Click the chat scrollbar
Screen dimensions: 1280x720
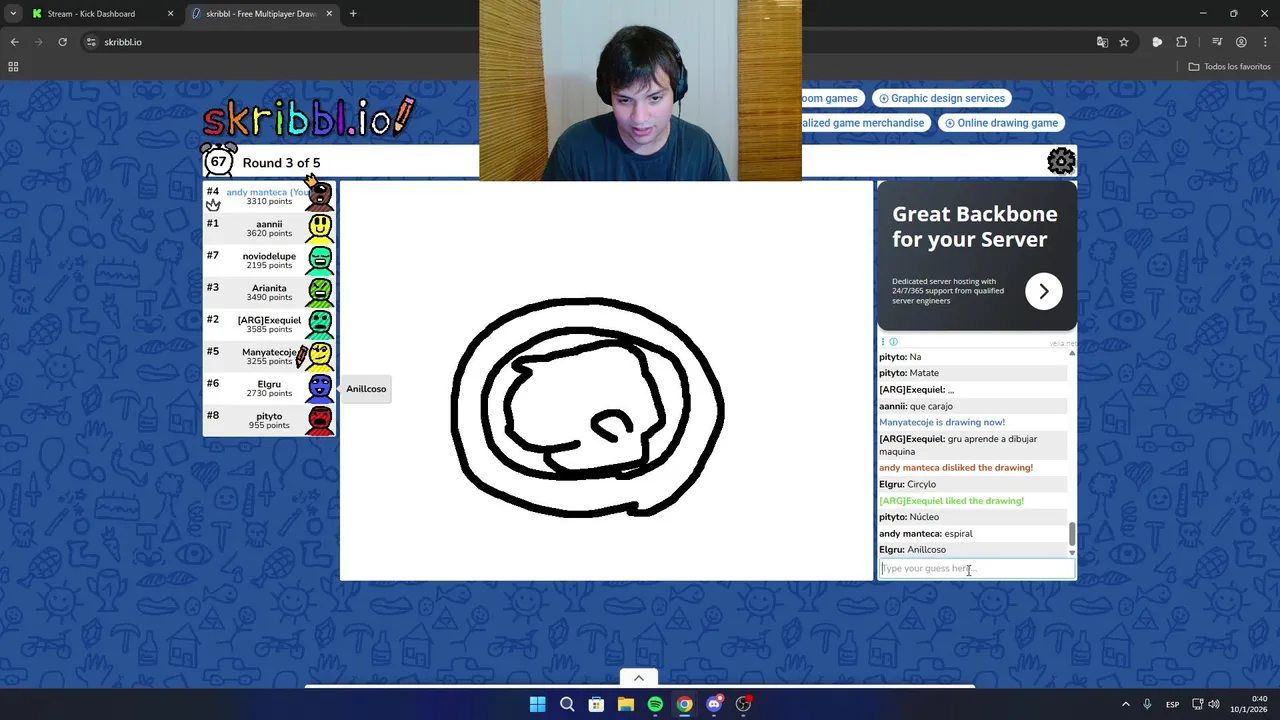point(1072,533)
